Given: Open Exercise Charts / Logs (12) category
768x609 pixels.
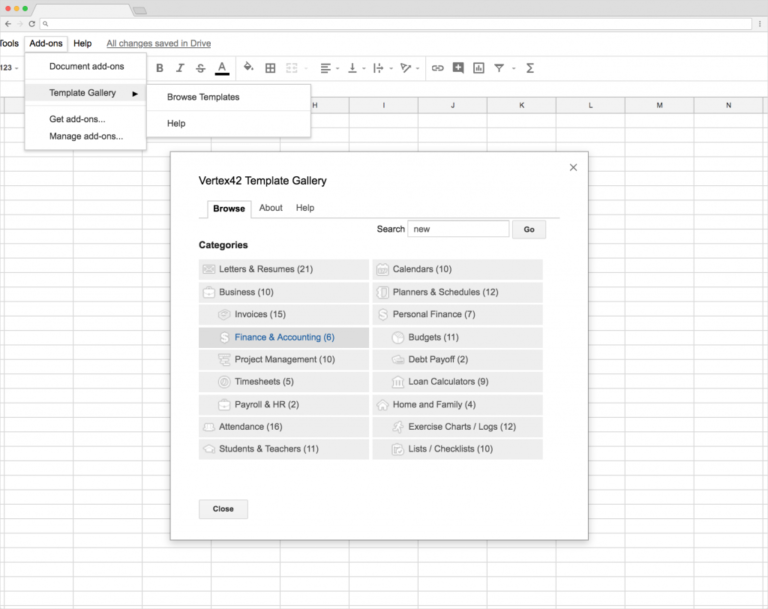Looking at the screenshot, I should pyautogui.click(x=457, y=427).
